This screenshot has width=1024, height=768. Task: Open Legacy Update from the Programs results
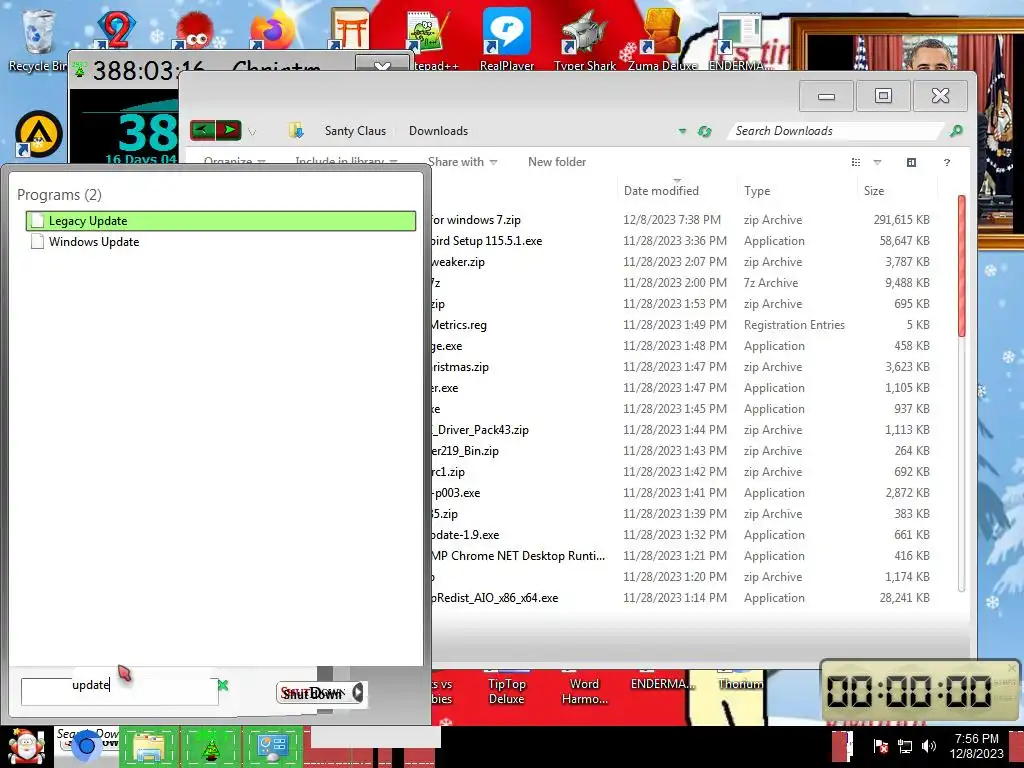(220, 221)
